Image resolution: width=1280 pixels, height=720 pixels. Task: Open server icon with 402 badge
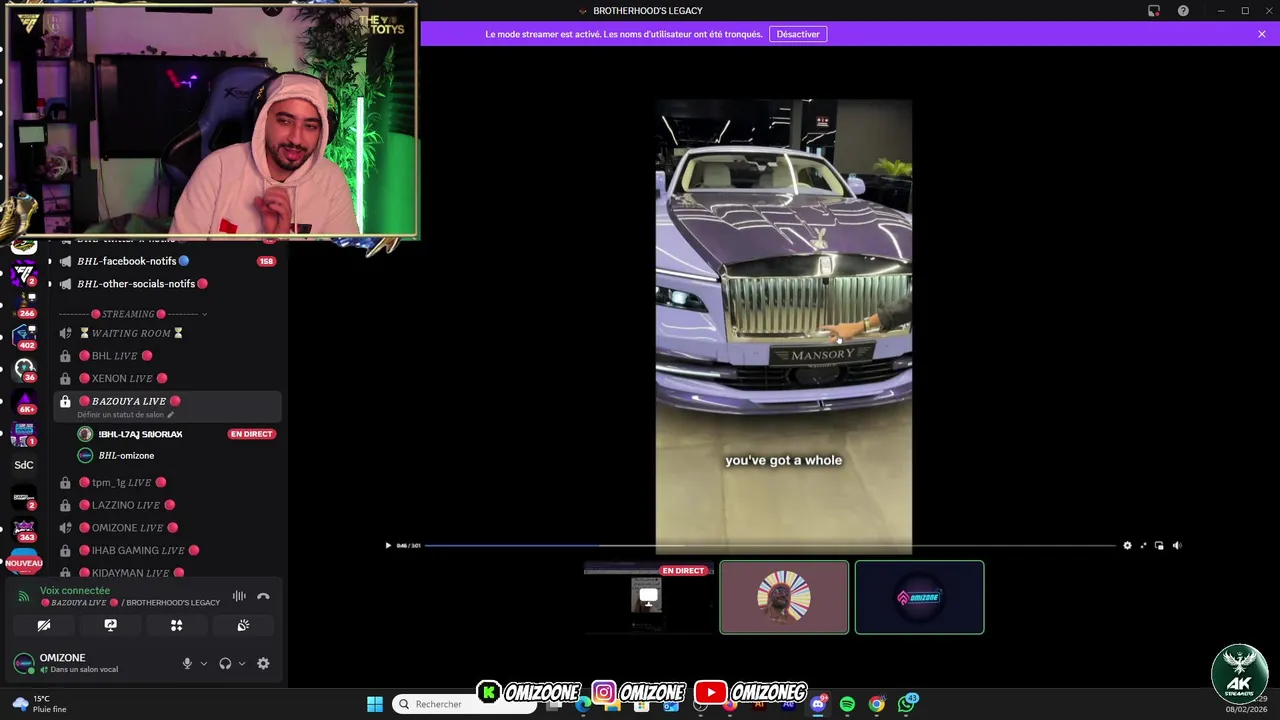(24, 335)
